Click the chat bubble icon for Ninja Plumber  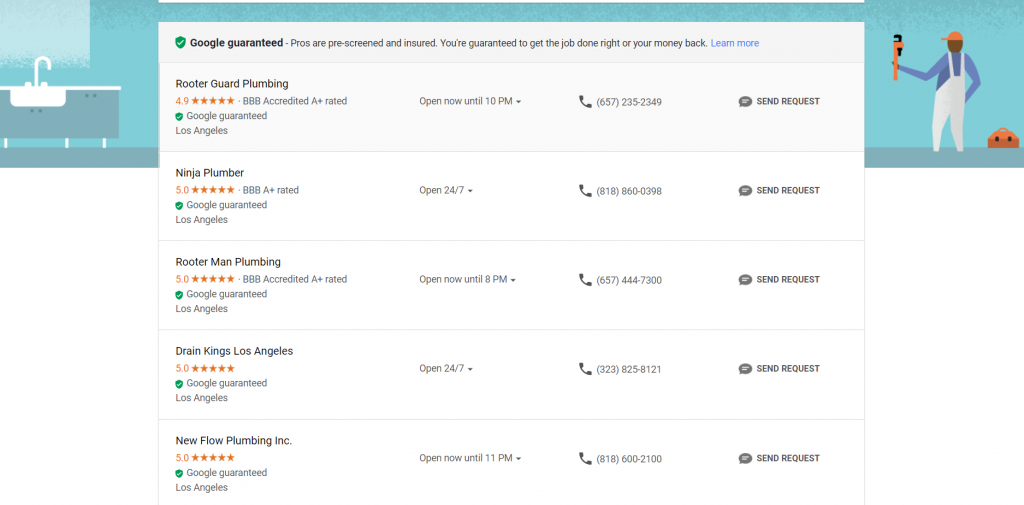click(745, 191)
